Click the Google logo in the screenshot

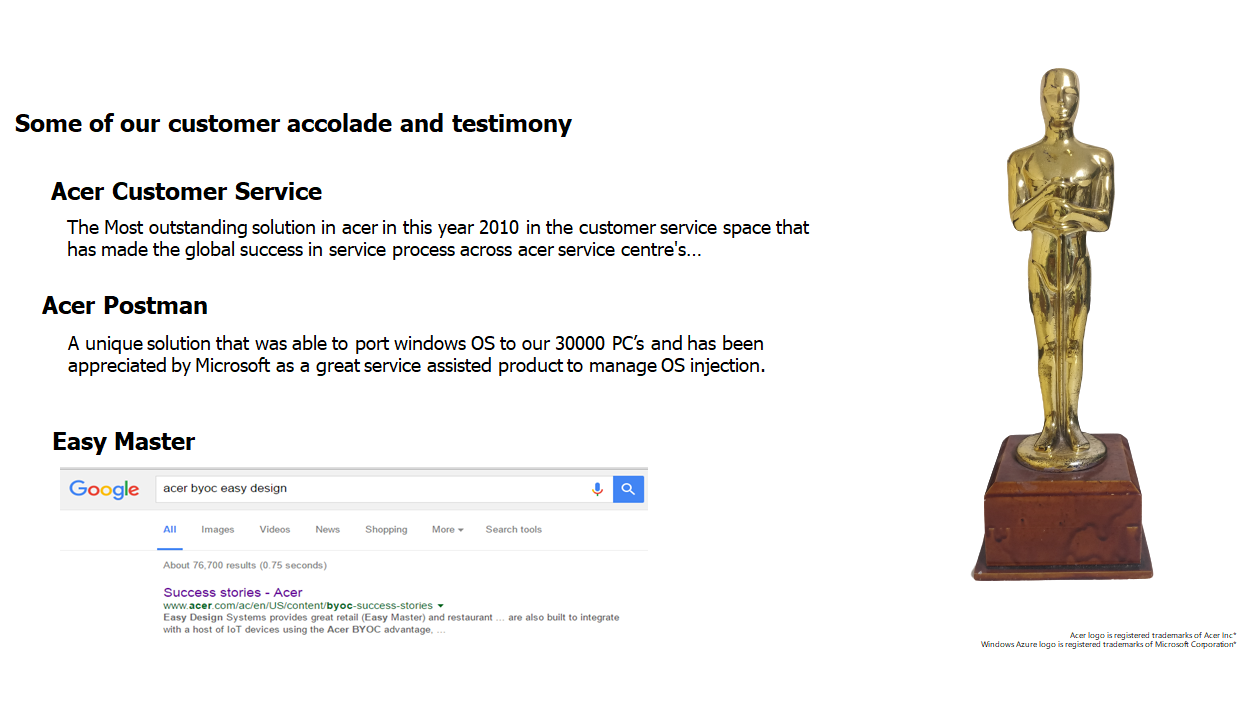tap(104, 489)
